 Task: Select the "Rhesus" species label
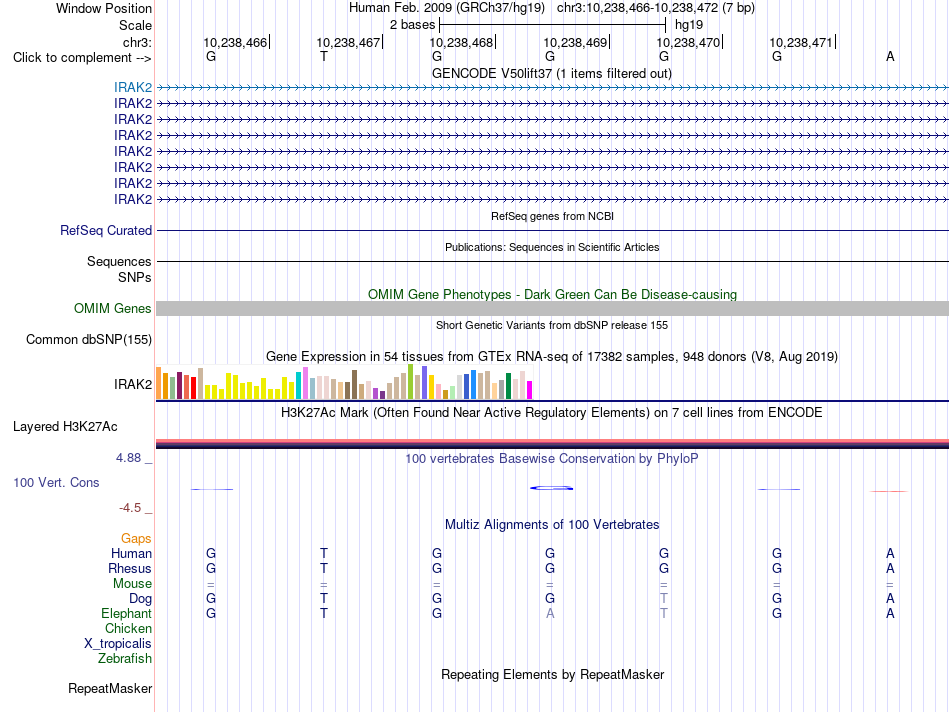click(130, 568)
